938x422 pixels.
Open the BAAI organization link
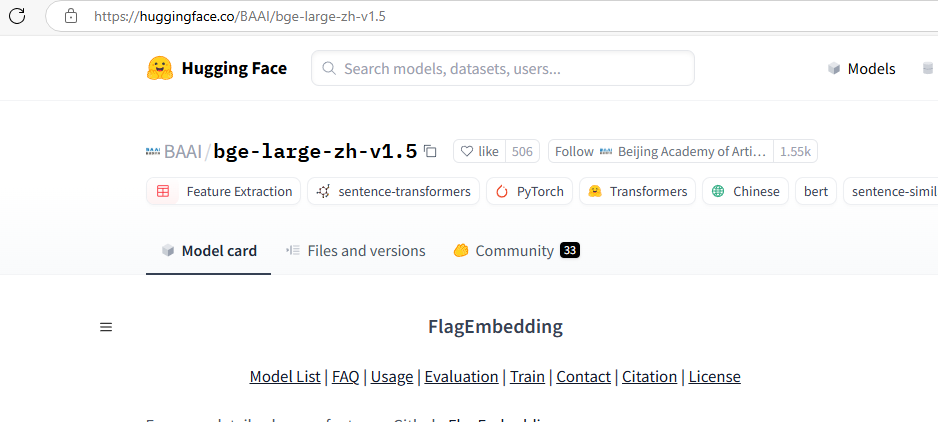[x=184, y=151]
